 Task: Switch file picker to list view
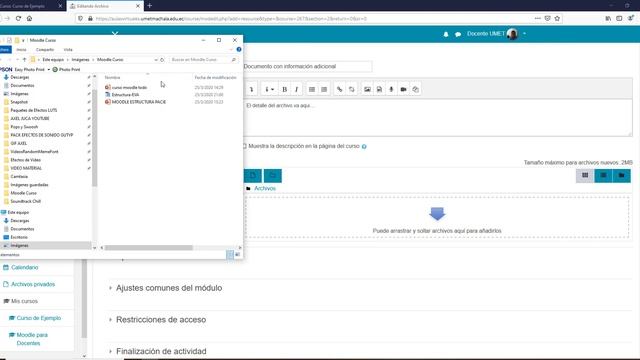pos(603,176)
